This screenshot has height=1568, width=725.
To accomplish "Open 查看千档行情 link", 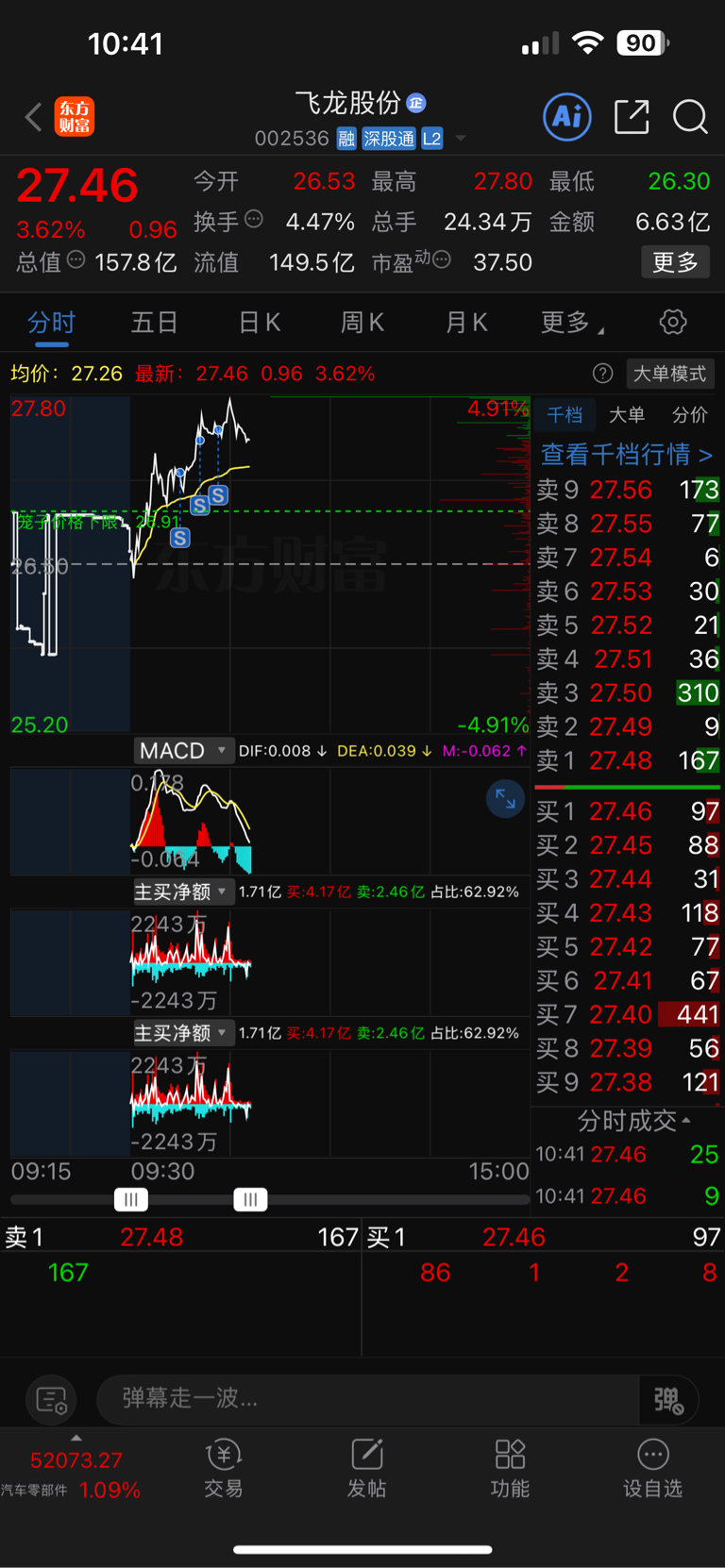I will click(626, 455).
